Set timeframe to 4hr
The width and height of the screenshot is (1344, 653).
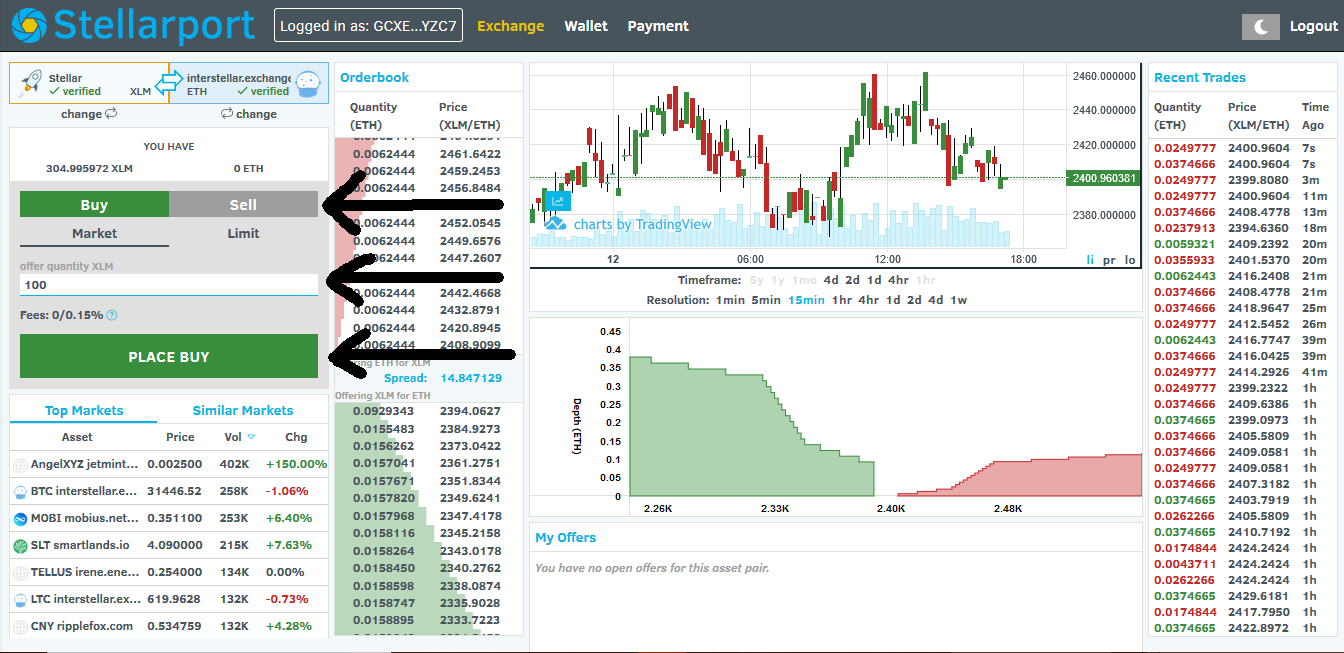click(898, 280)
